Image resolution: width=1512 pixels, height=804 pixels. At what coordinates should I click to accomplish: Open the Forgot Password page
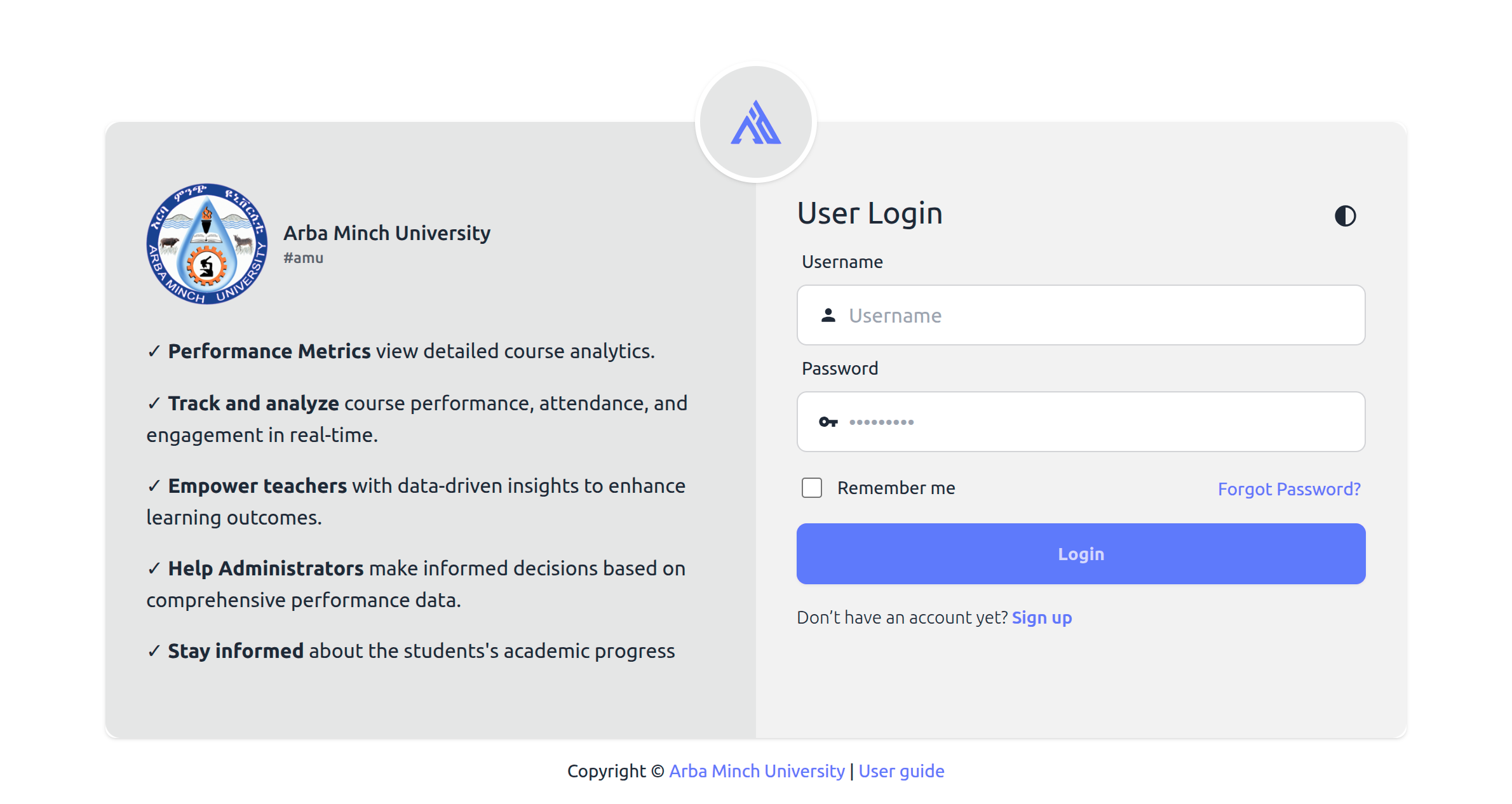(x=1289, y=488)
